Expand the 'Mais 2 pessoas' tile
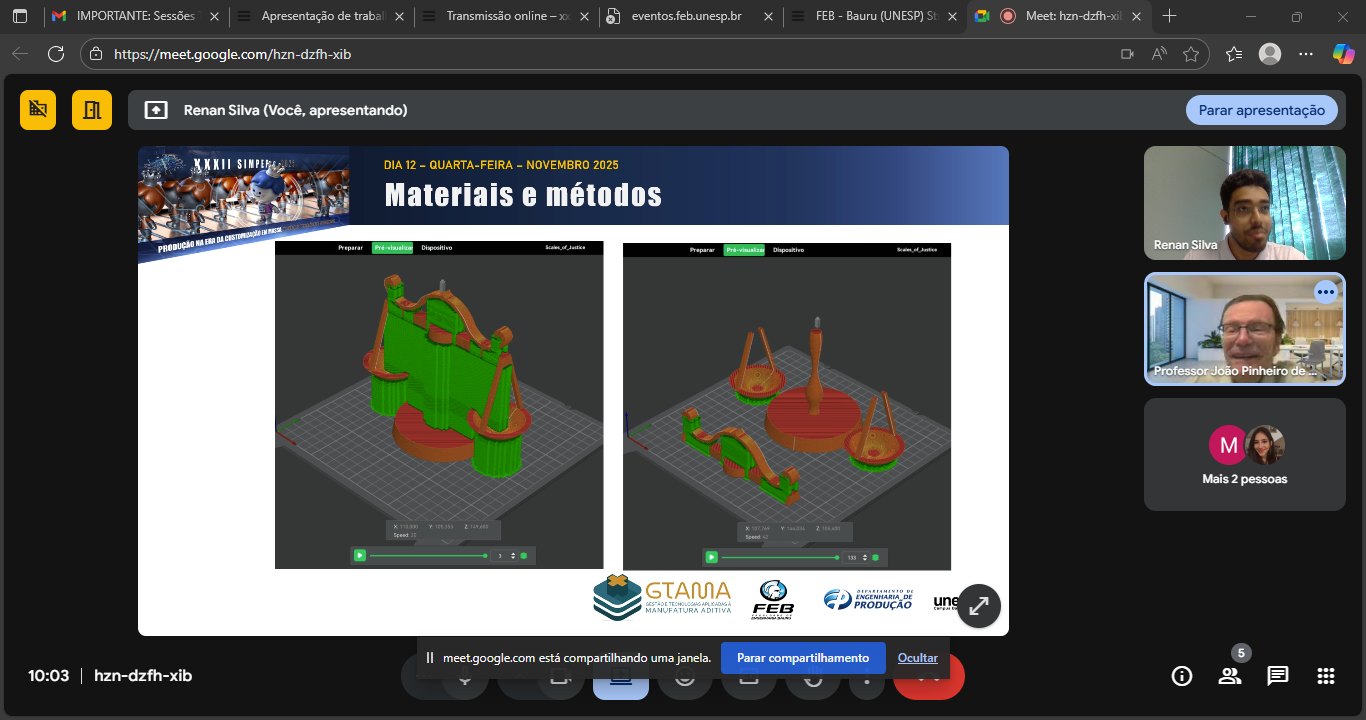 click(x=1244, y=454)
